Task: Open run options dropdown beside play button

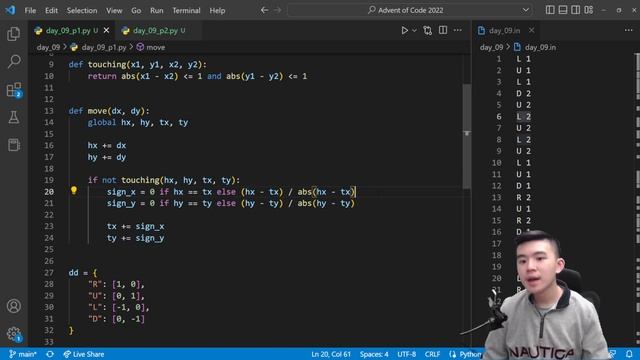Action: [x=414, y=31]
